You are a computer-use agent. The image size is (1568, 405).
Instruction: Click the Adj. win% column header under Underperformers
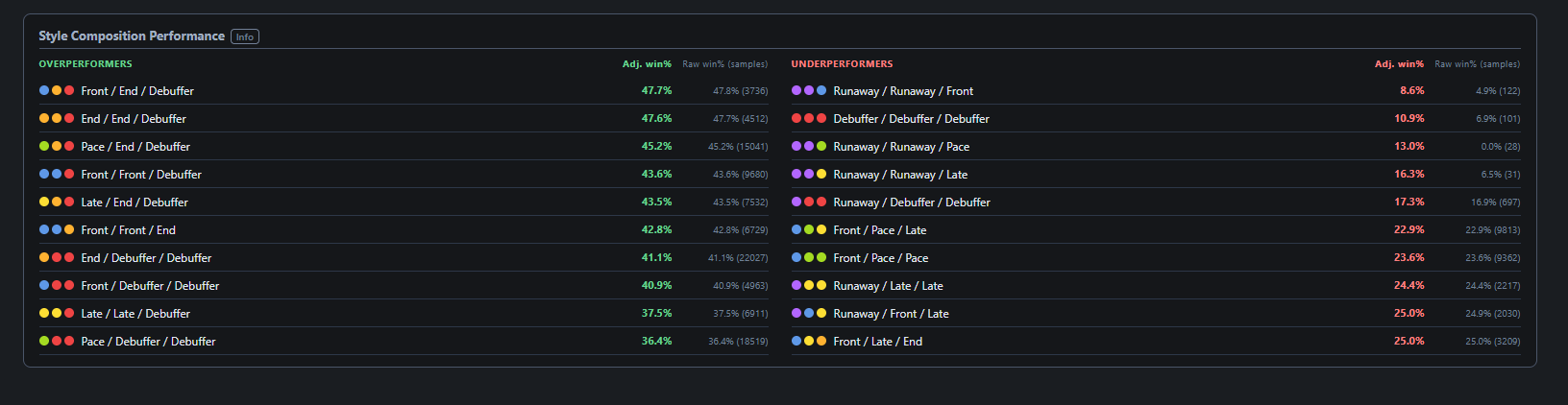1399,64
